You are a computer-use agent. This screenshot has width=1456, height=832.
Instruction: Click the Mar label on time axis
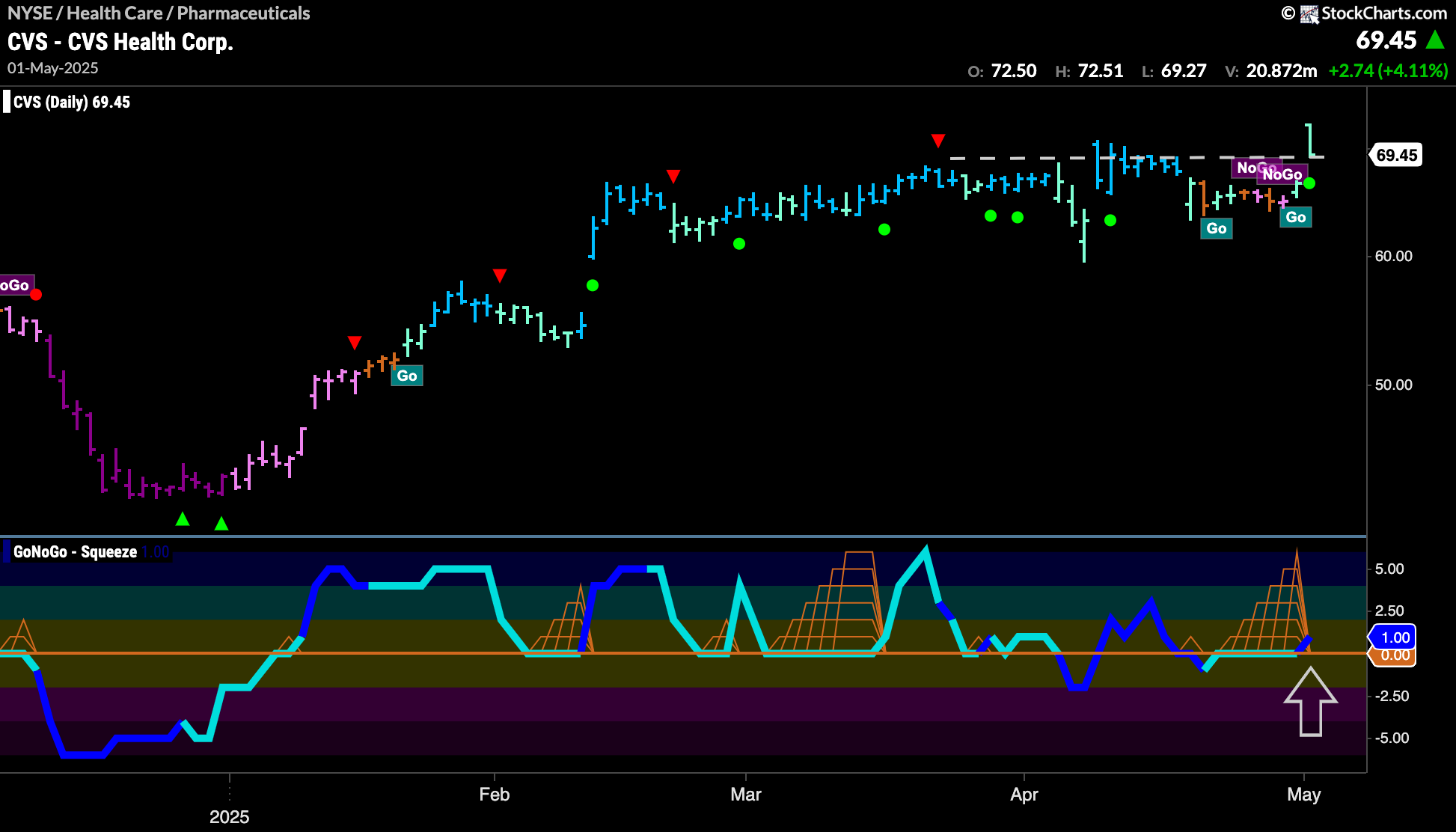point(746,794)
